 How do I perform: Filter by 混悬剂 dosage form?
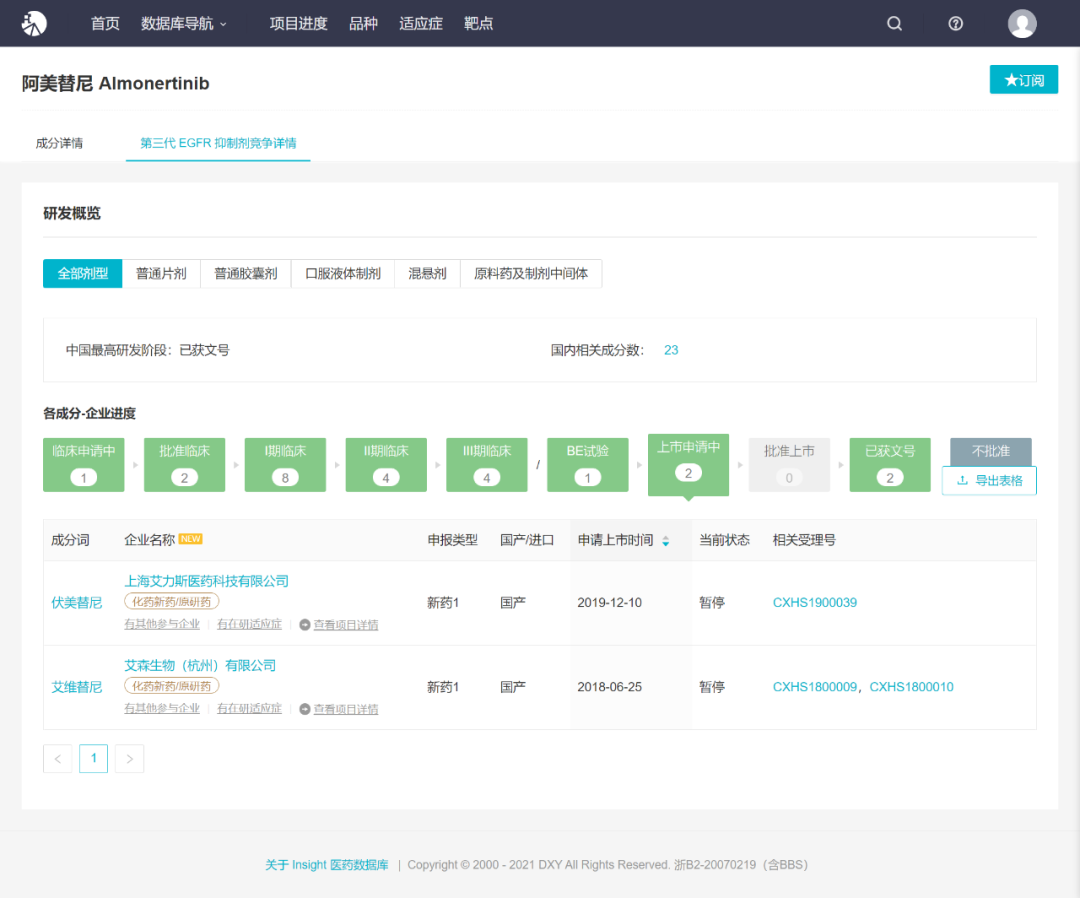tap(427, 273)
